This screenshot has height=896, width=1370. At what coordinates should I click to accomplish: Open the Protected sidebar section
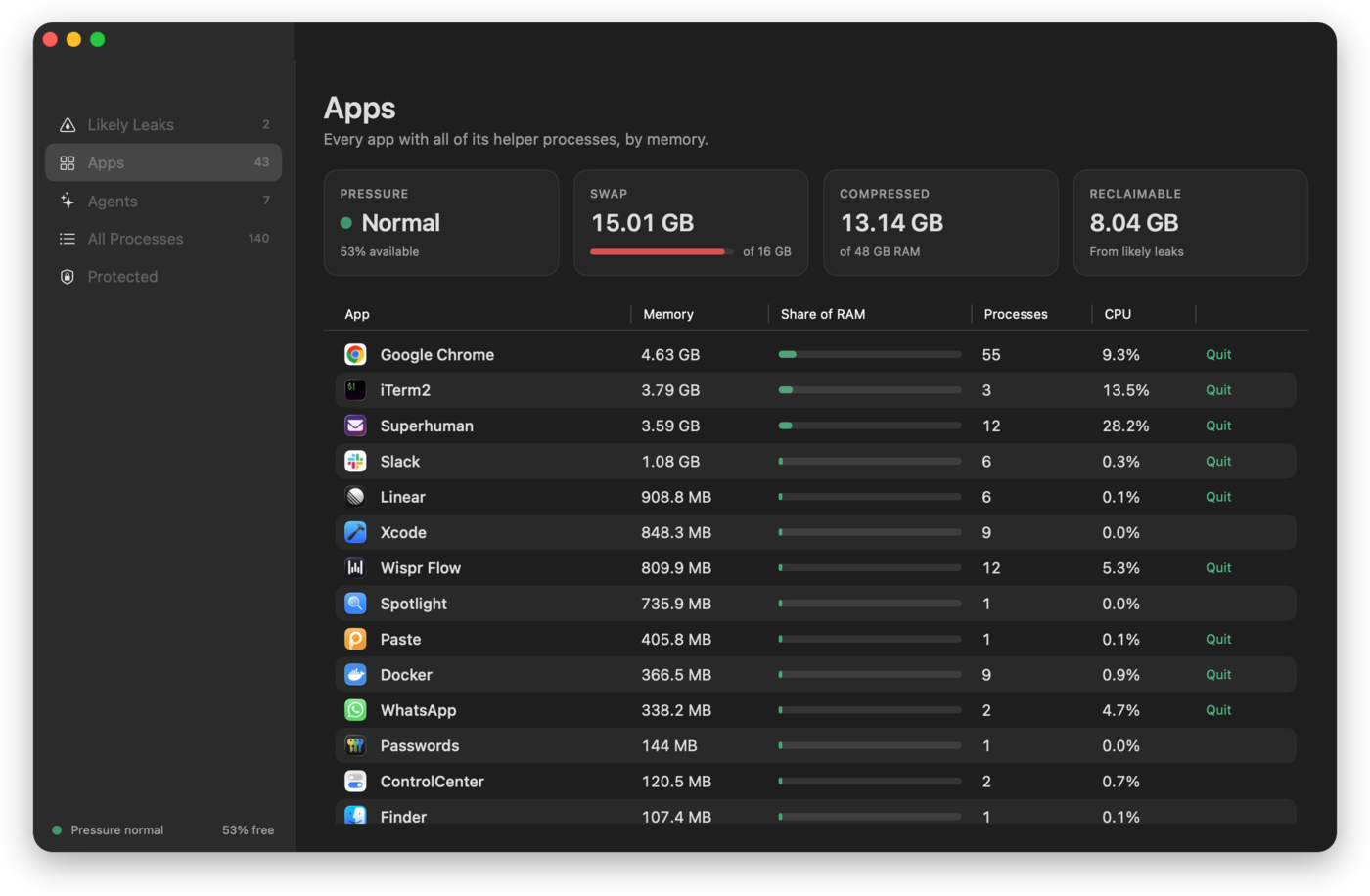163,277
